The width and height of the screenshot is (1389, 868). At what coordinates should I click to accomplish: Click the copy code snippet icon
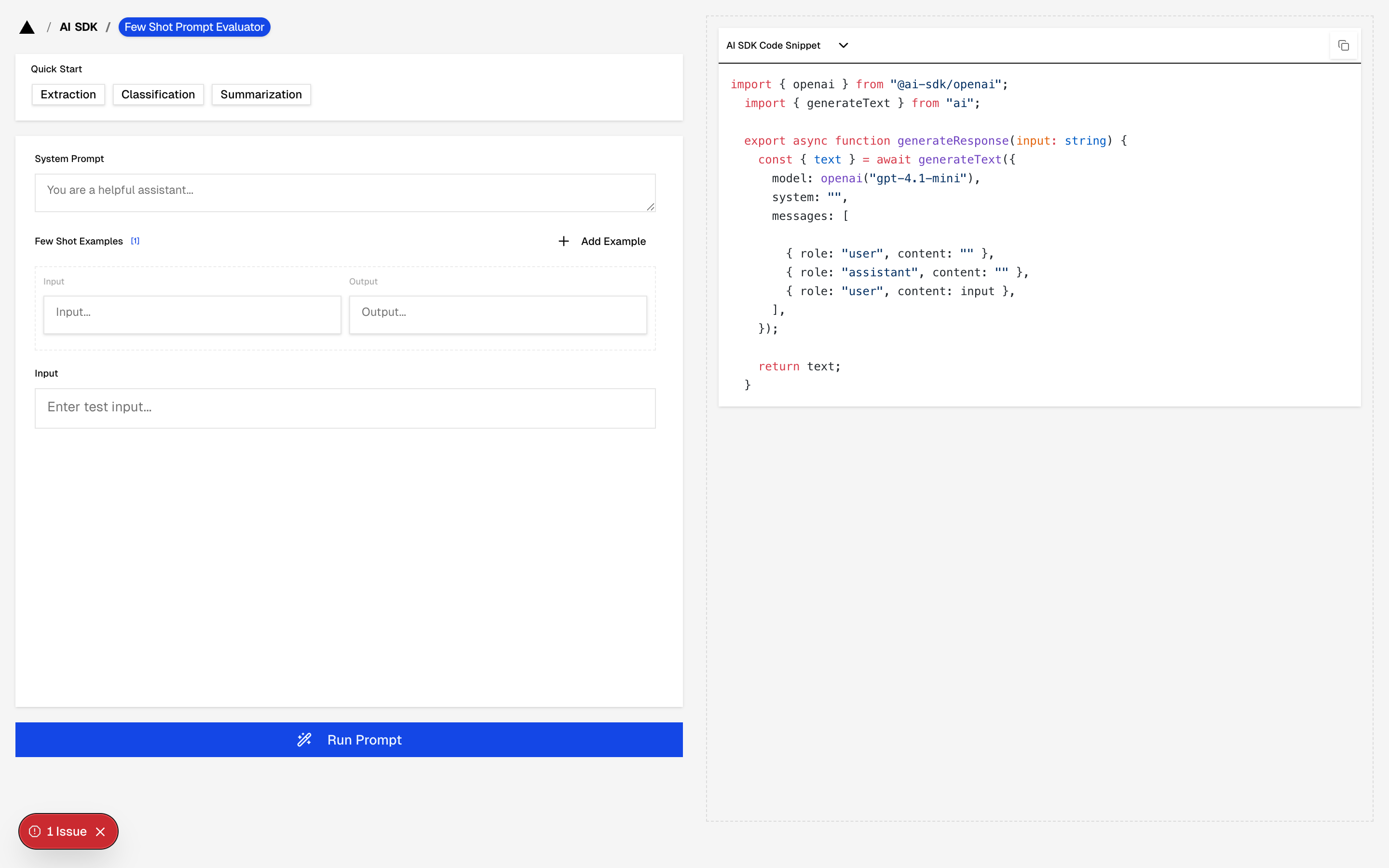(x=1343, y=45)
